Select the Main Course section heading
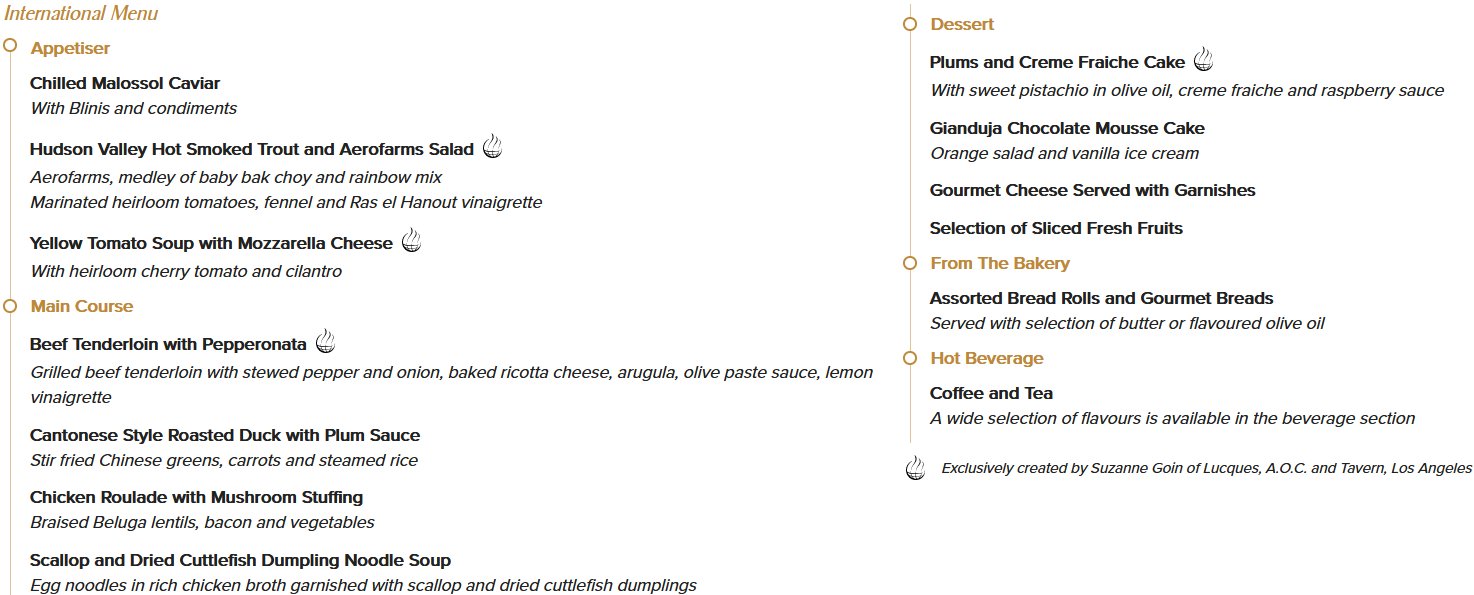 point(82,306)
